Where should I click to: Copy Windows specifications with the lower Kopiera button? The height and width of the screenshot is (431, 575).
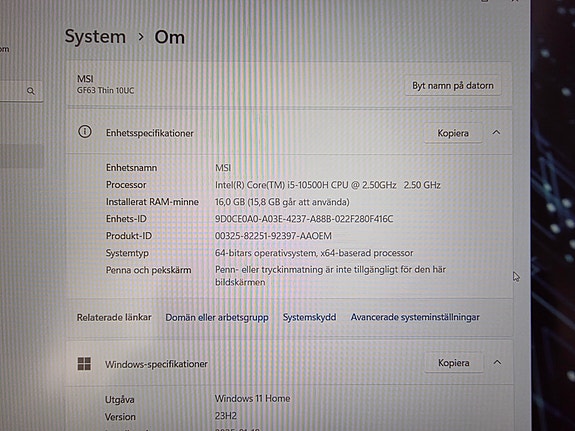(454, 363)
